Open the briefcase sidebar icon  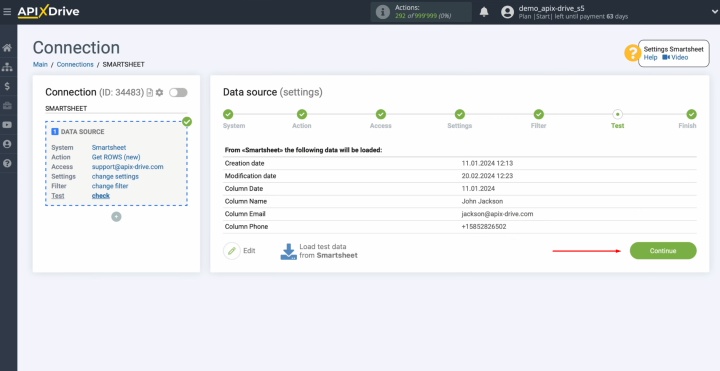(x=7, y=106)
